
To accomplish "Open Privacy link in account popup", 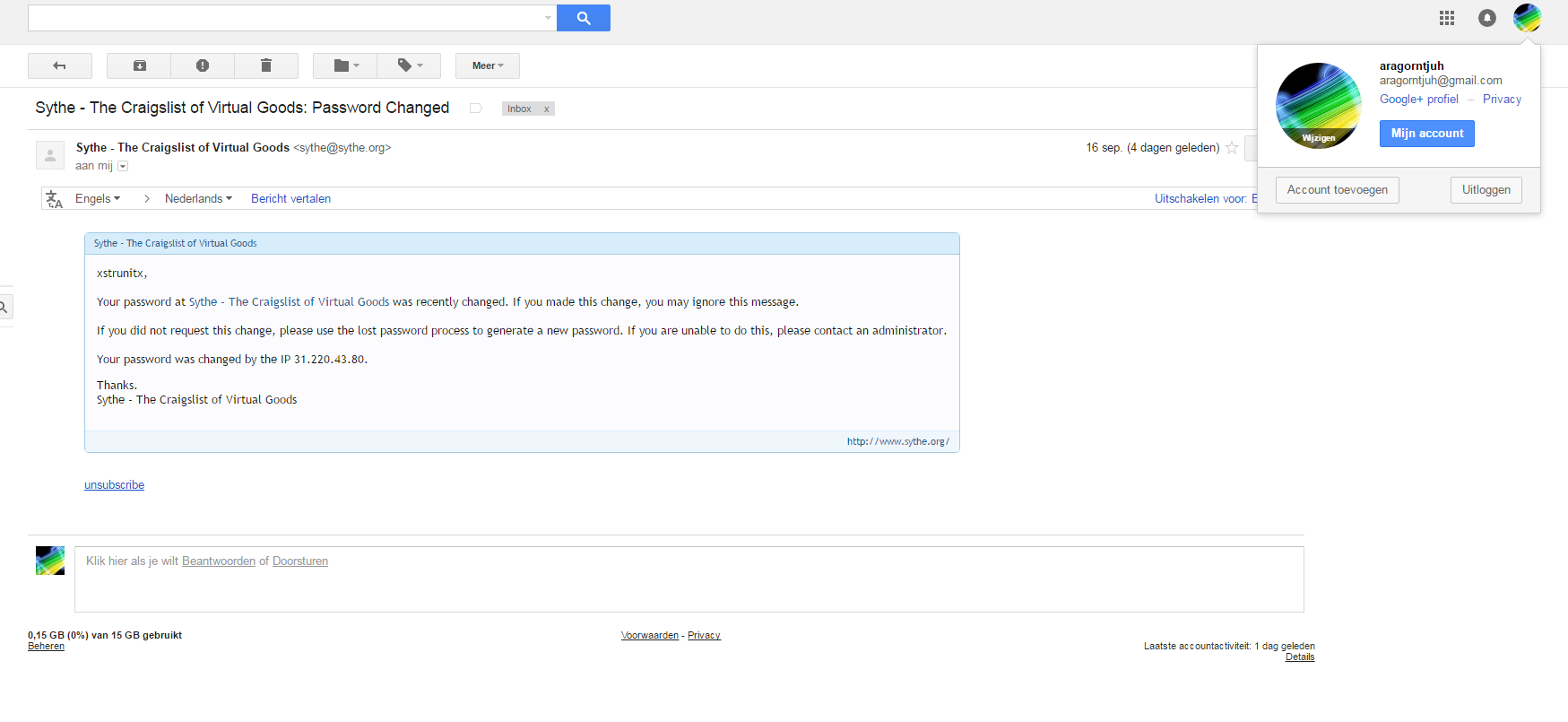I will pos(1502,100).
